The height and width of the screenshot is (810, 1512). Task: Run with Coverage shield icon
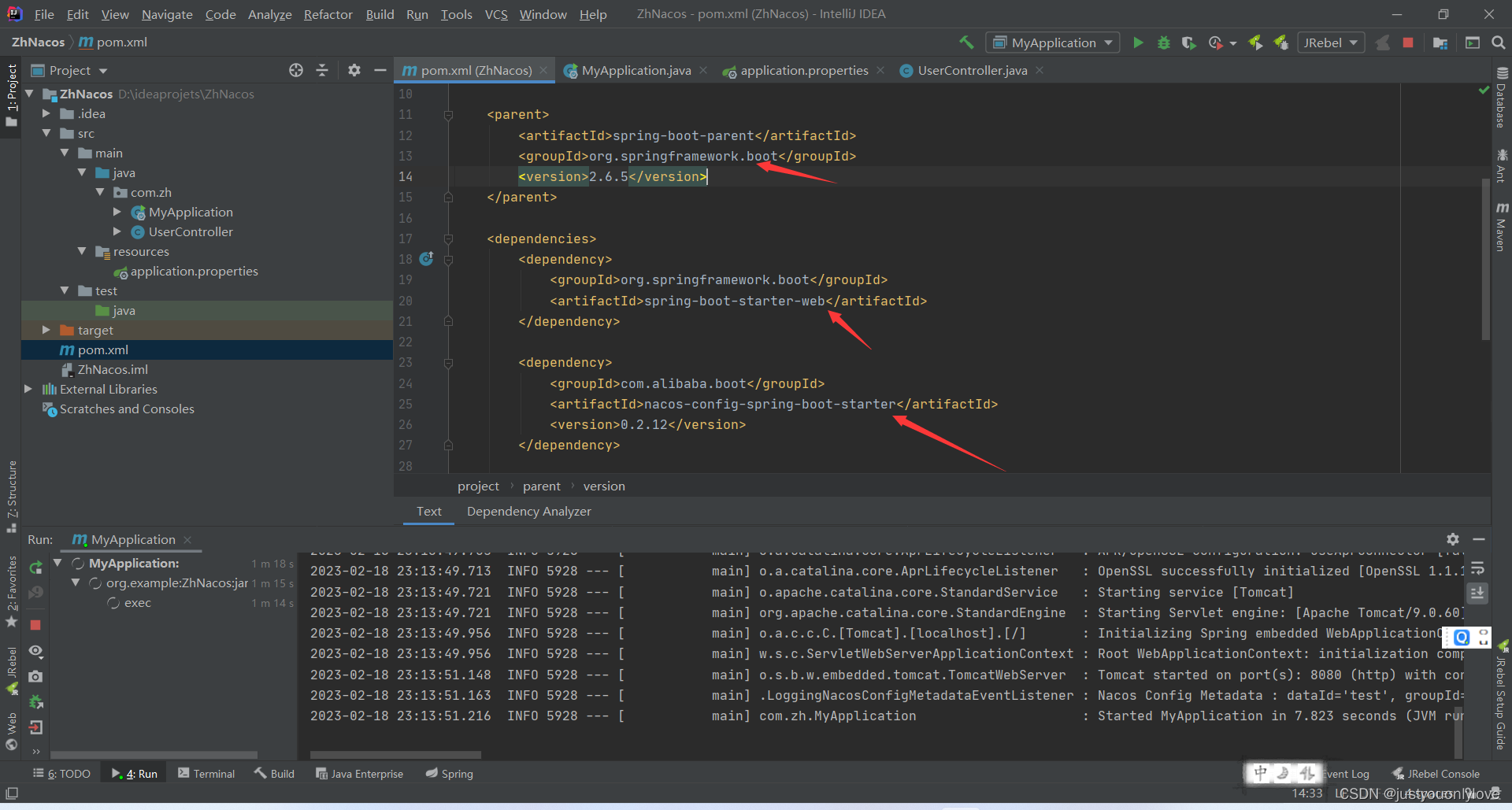coord(1188,43)
